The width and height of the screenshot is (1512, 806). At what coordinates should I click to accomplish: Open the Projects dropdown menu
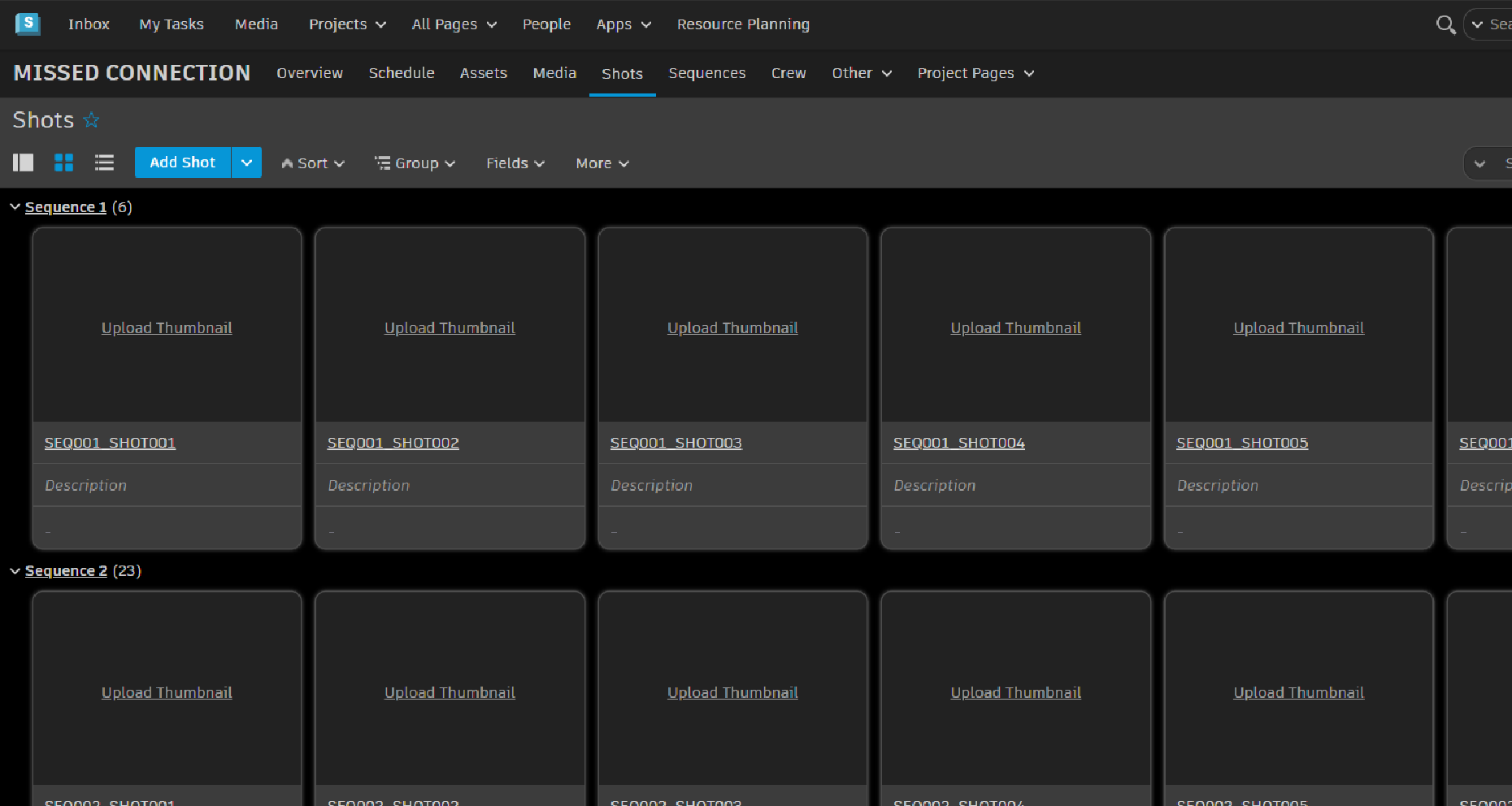click(347, 24)
